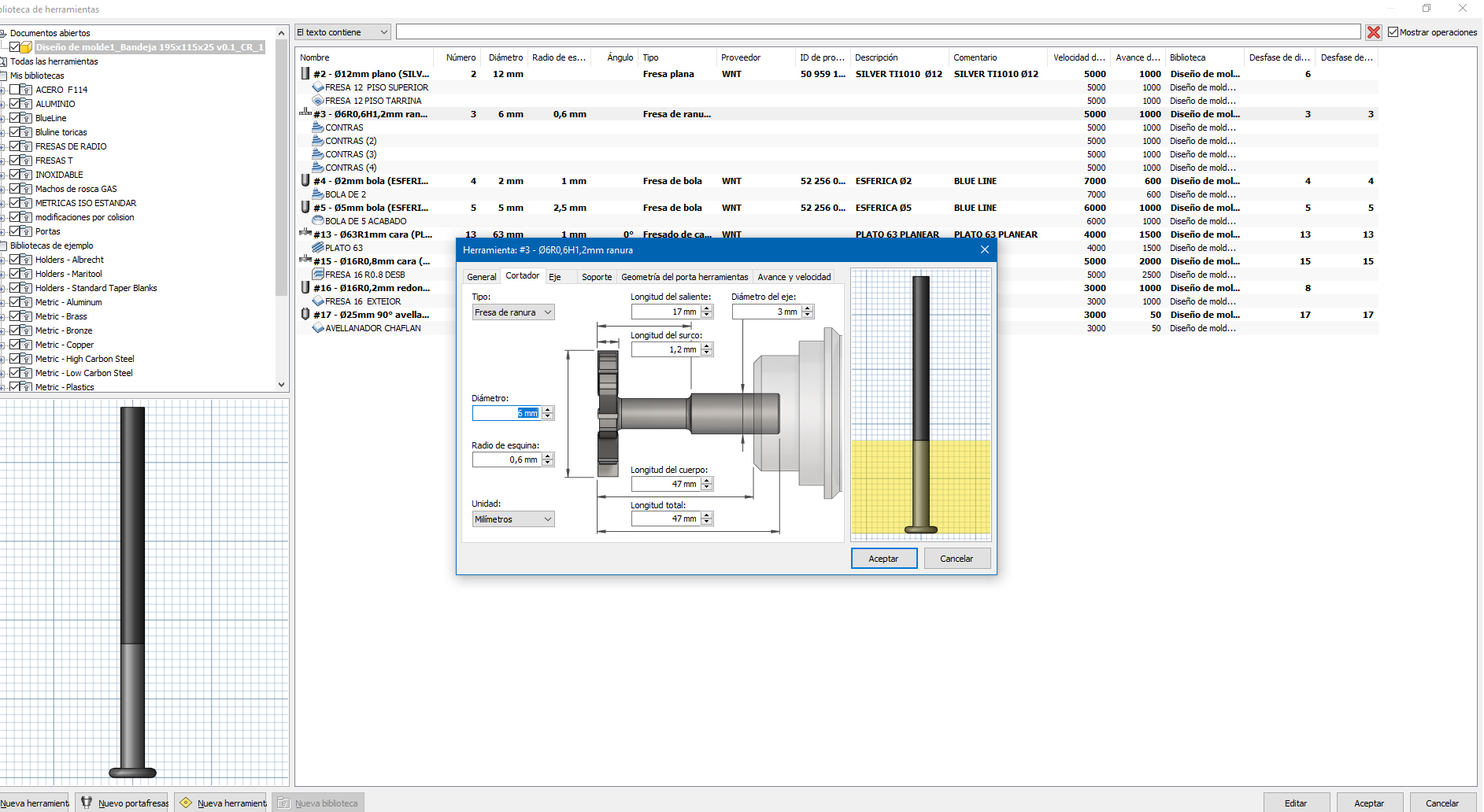Click the Editar button at bottom right

tap(1295, 803)
